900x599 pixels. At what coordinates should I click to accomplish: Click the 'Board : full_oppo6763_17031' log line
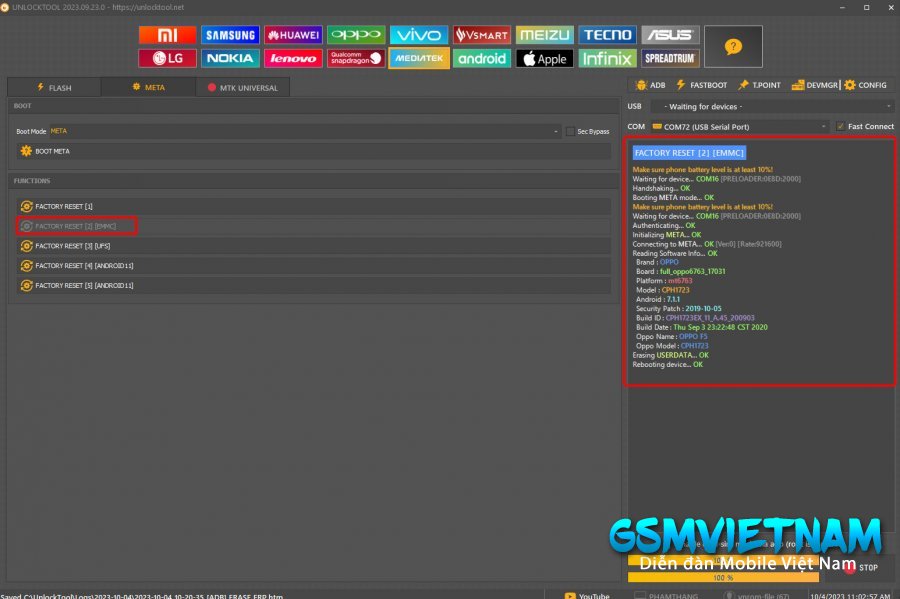[x=681, y=271]
